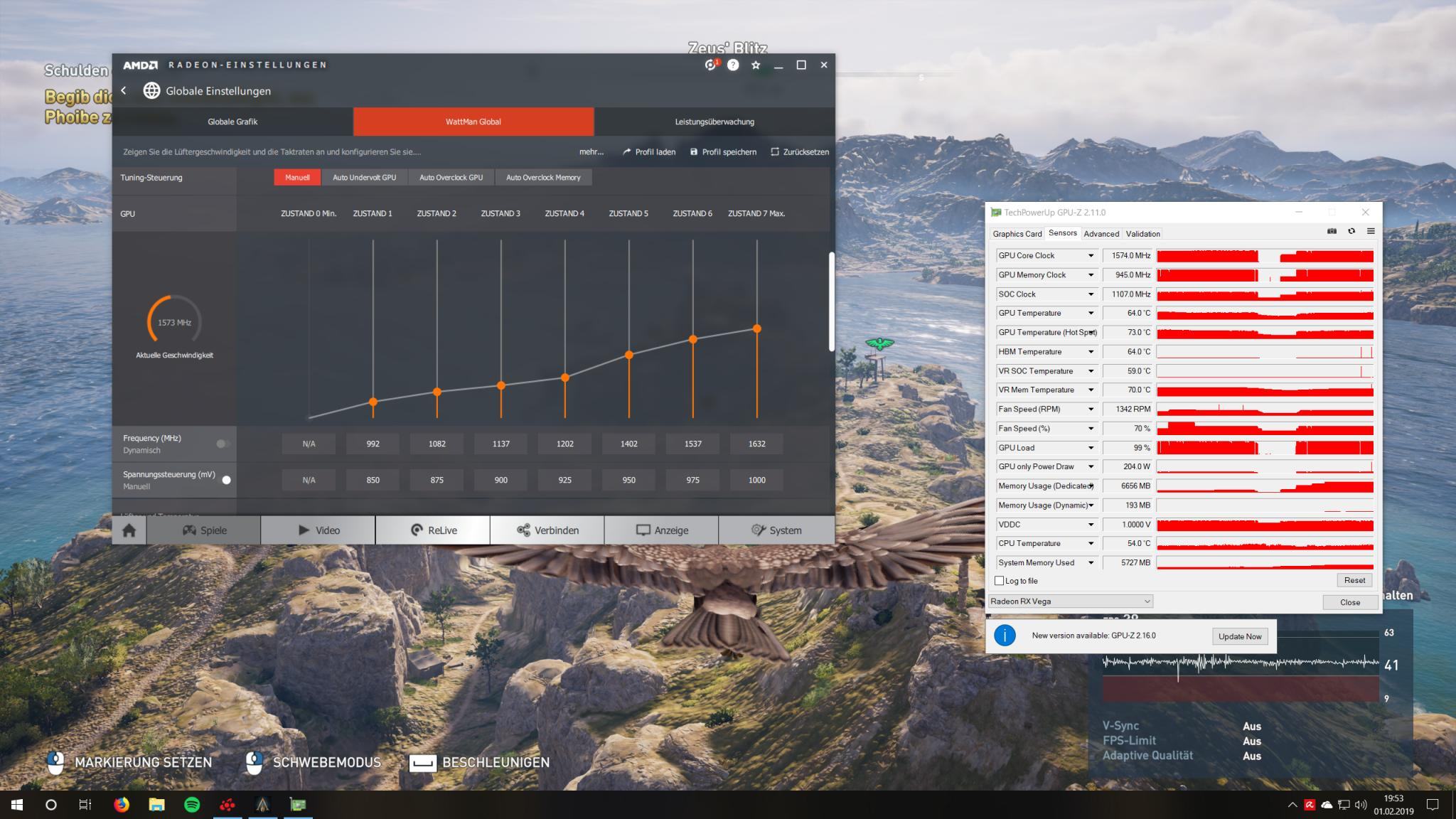This screenshot has width=1456, height=819.
Task: Open Fan Speed (RPM) sensor dropdown
Action: [1091, 409]
